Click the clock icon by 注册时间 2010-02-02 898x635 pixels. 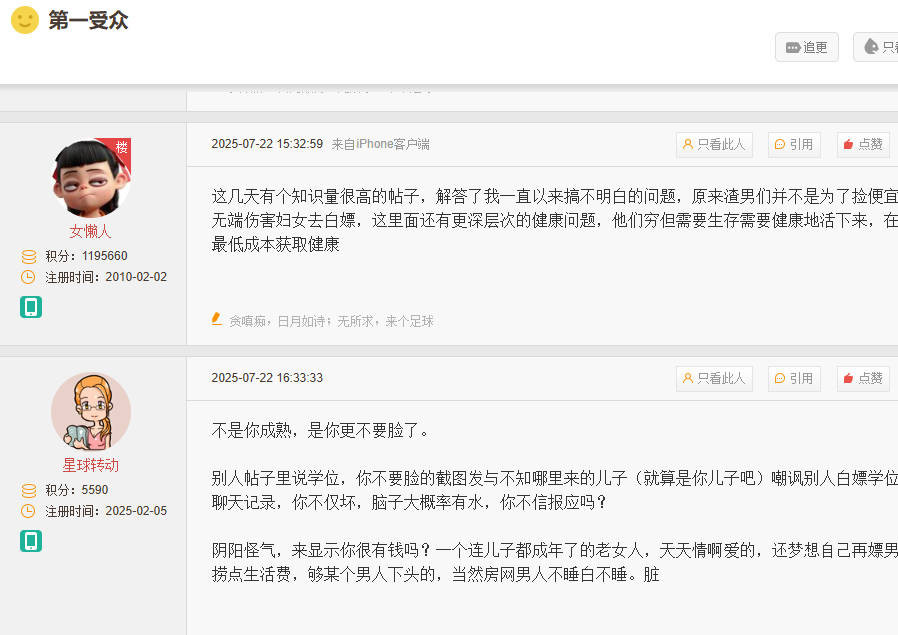29,277
